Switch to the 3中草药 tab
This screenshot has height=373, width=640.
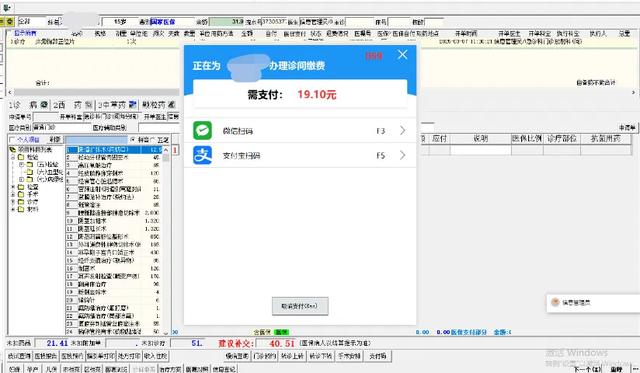pyautogui.click(x=117, y=105)
